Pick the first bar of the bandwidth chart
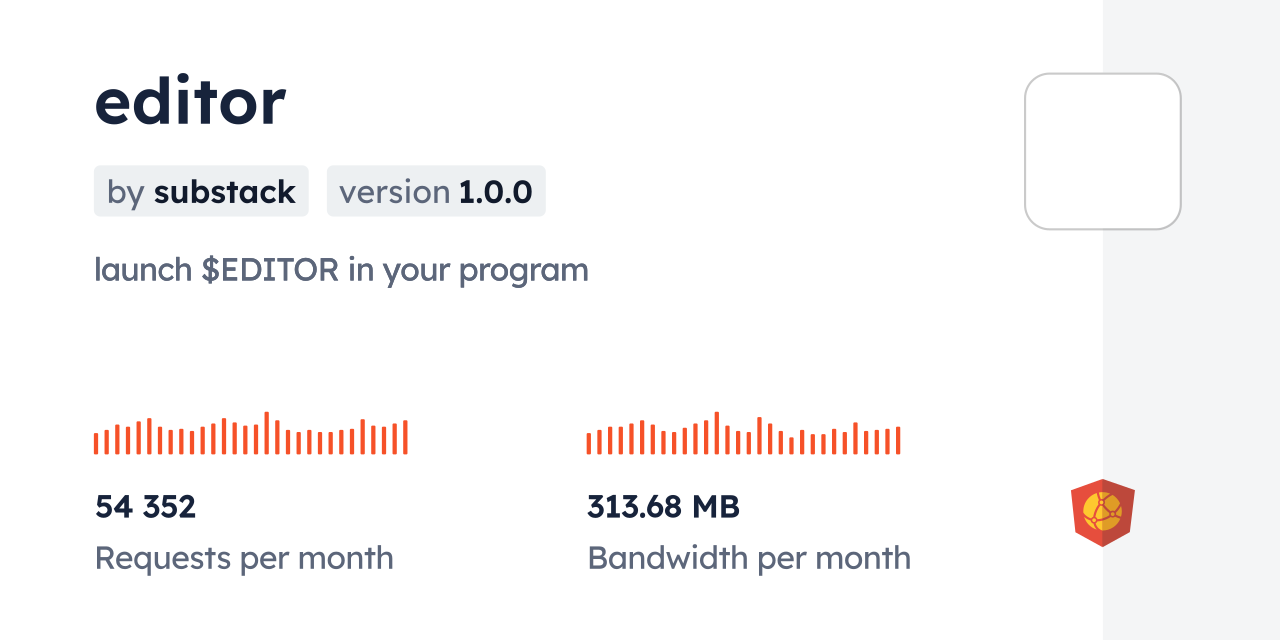Image resolution: width=1280 pixels, height=640 pixels. point(589,443)
